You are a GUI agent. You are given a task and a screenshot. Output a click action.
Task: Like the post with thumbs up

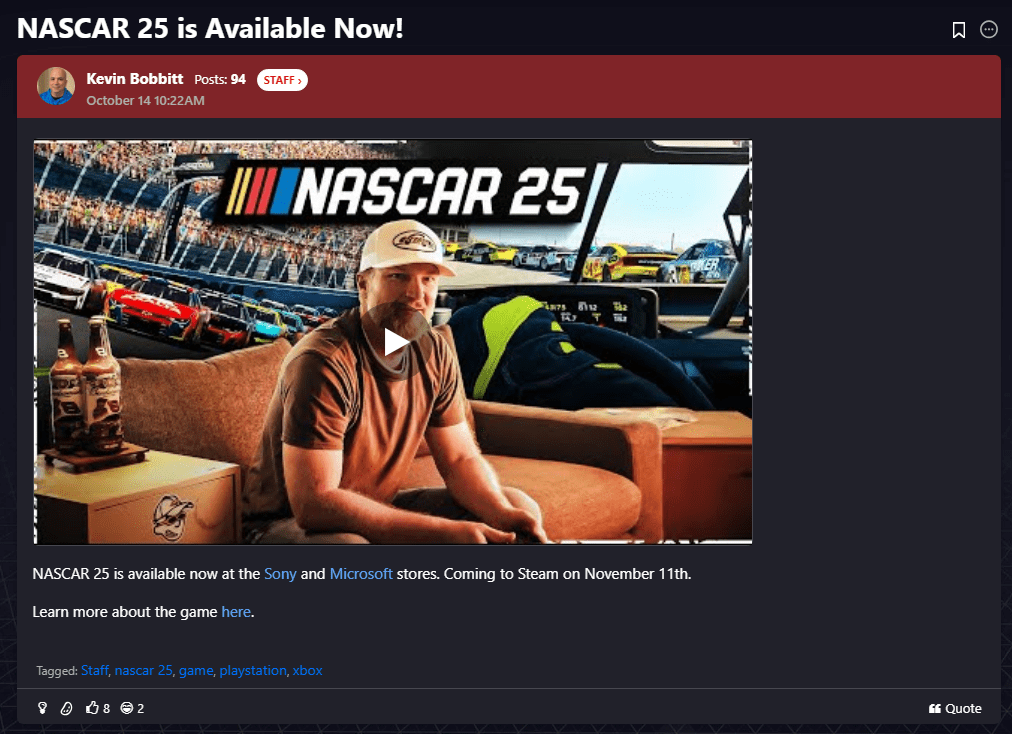[92, 708]
